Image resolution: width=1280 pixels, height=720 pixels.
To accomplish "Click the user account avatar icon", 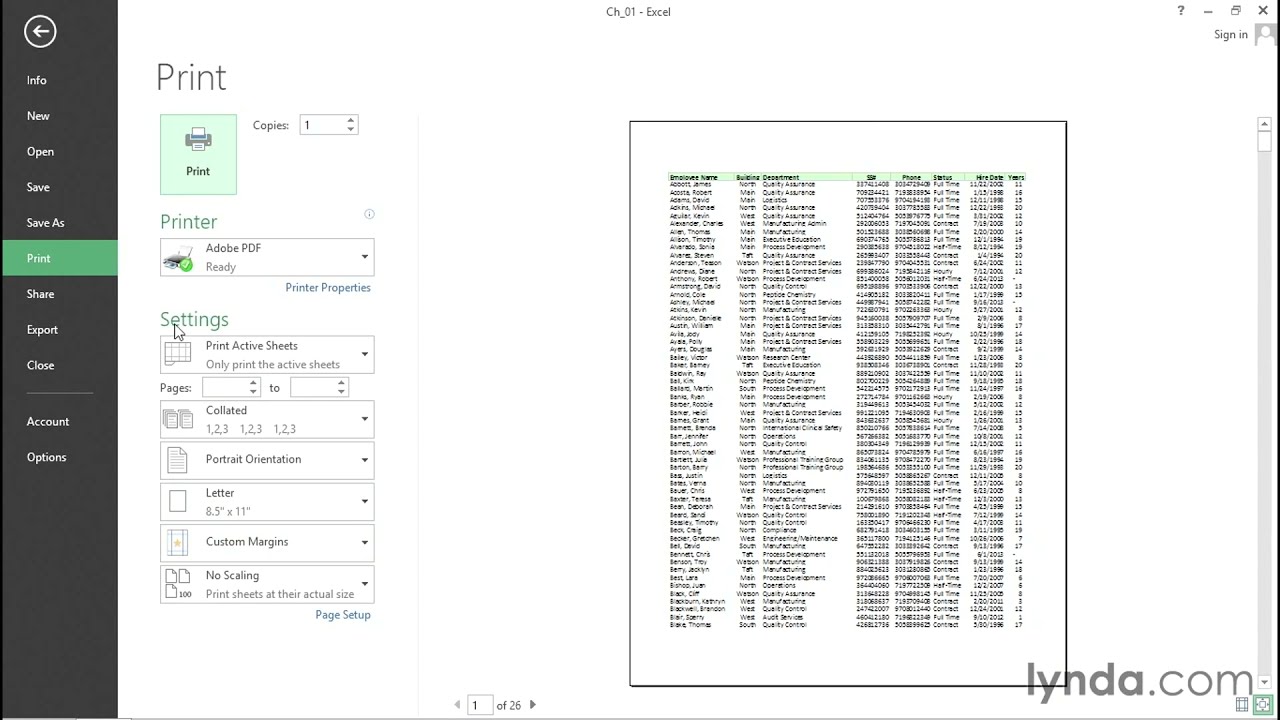I will [x=1266, y=34].
